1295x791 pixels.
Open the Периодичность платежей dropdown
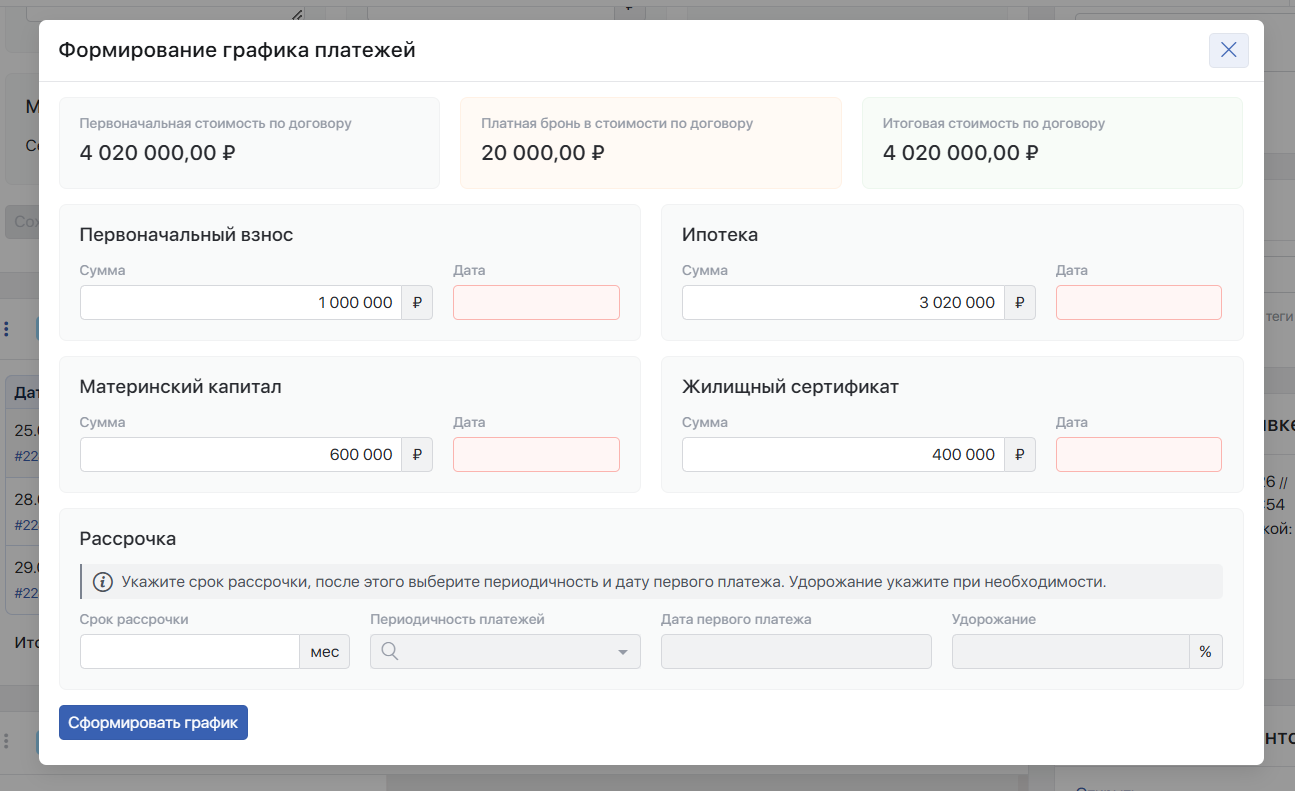coord(505,652)
